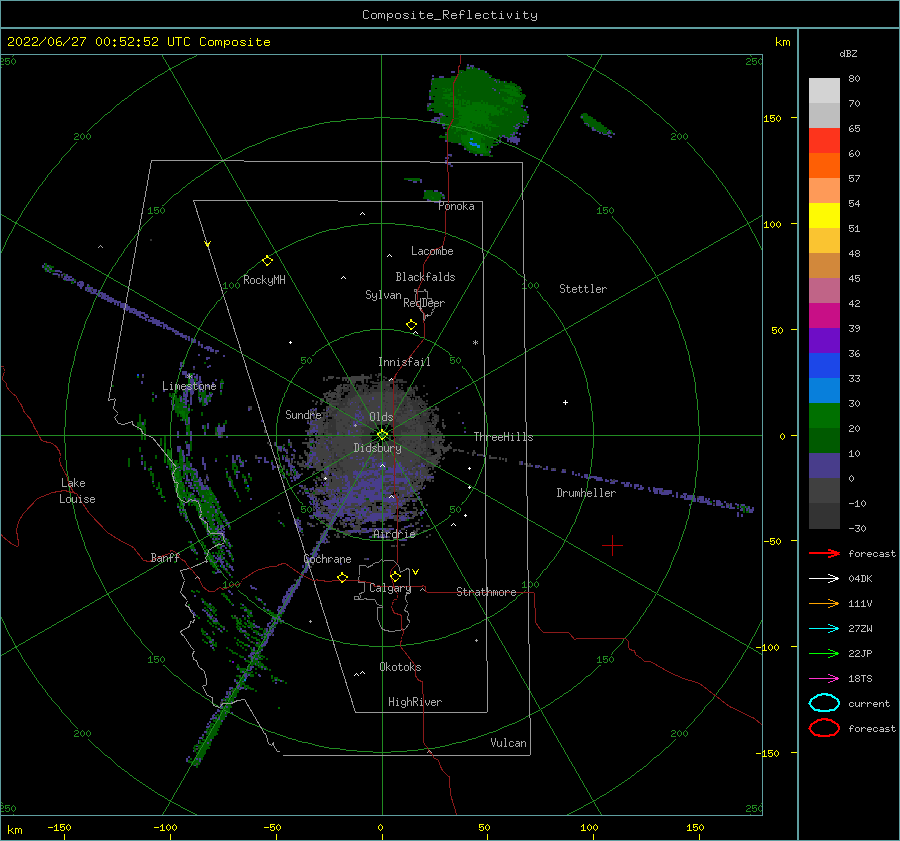Viewport: 900px width, 841px height.
Task: Click the RedDeer city label
Action: 424,303
